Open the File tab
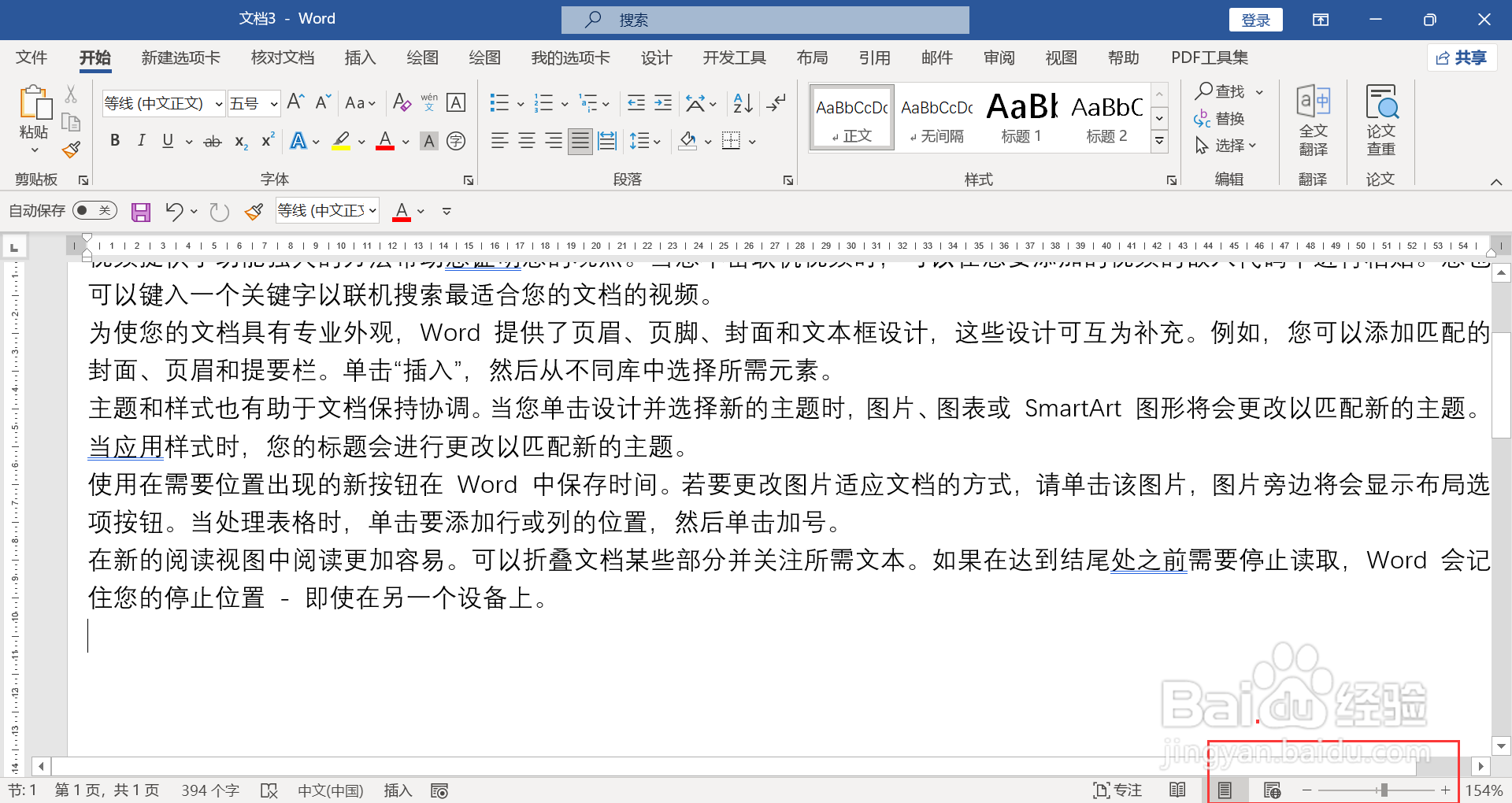This screenshot has width=1512, height=803. (31, 57)
